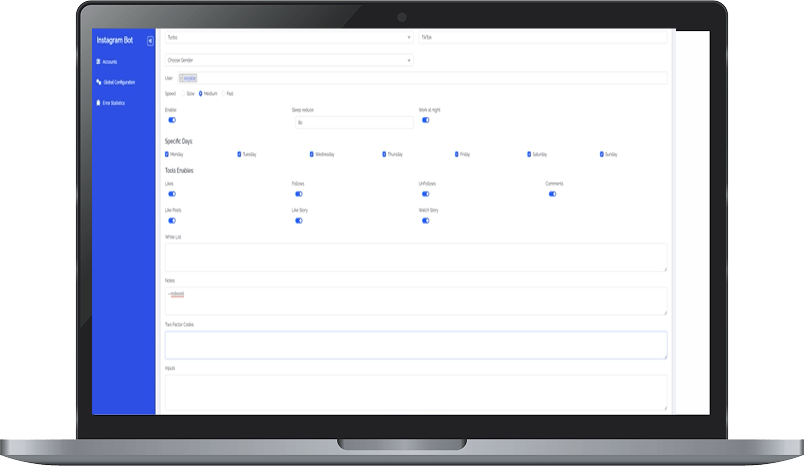Image resolution: width=804 pixels, height=466 pixels.
Task: Click the Global Configuration gear icon
Action: pyautogui.click(x=98, y=82)
